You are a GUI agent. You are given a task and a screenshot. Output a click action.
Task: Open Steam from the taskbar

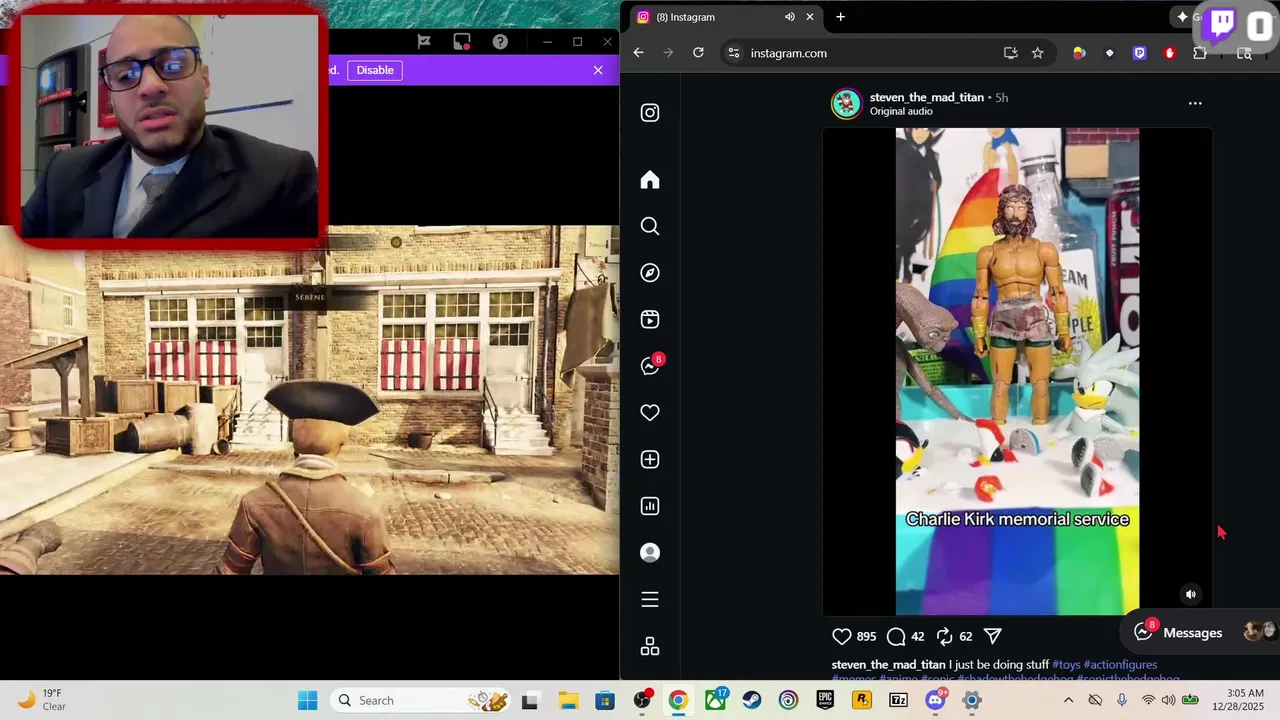tap(751, 701)
